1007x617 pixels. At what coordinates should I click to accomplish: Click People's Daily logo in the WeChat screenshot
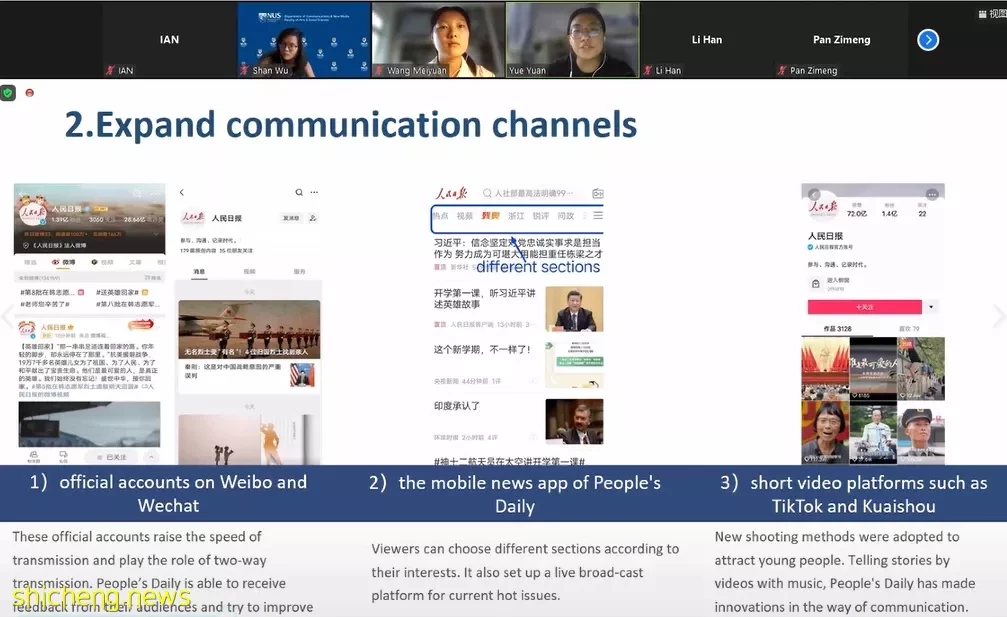tap(193, 218)
